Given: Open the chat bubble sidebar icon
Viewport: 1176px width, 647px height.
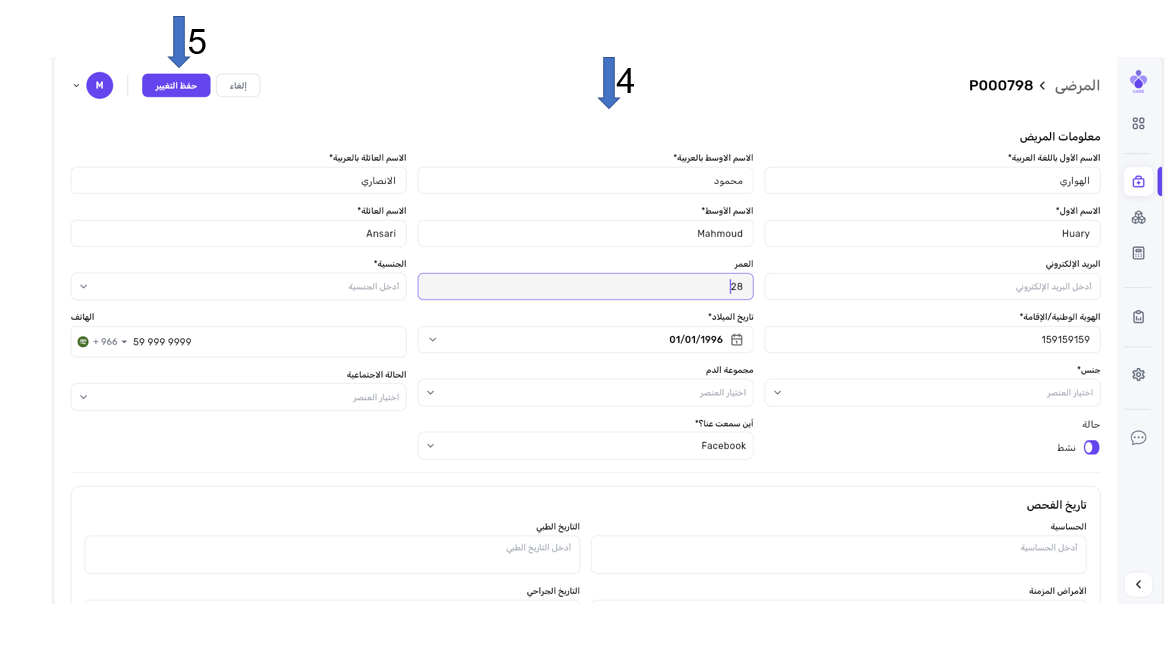Looking at the screenshot, I should 1138,437.
